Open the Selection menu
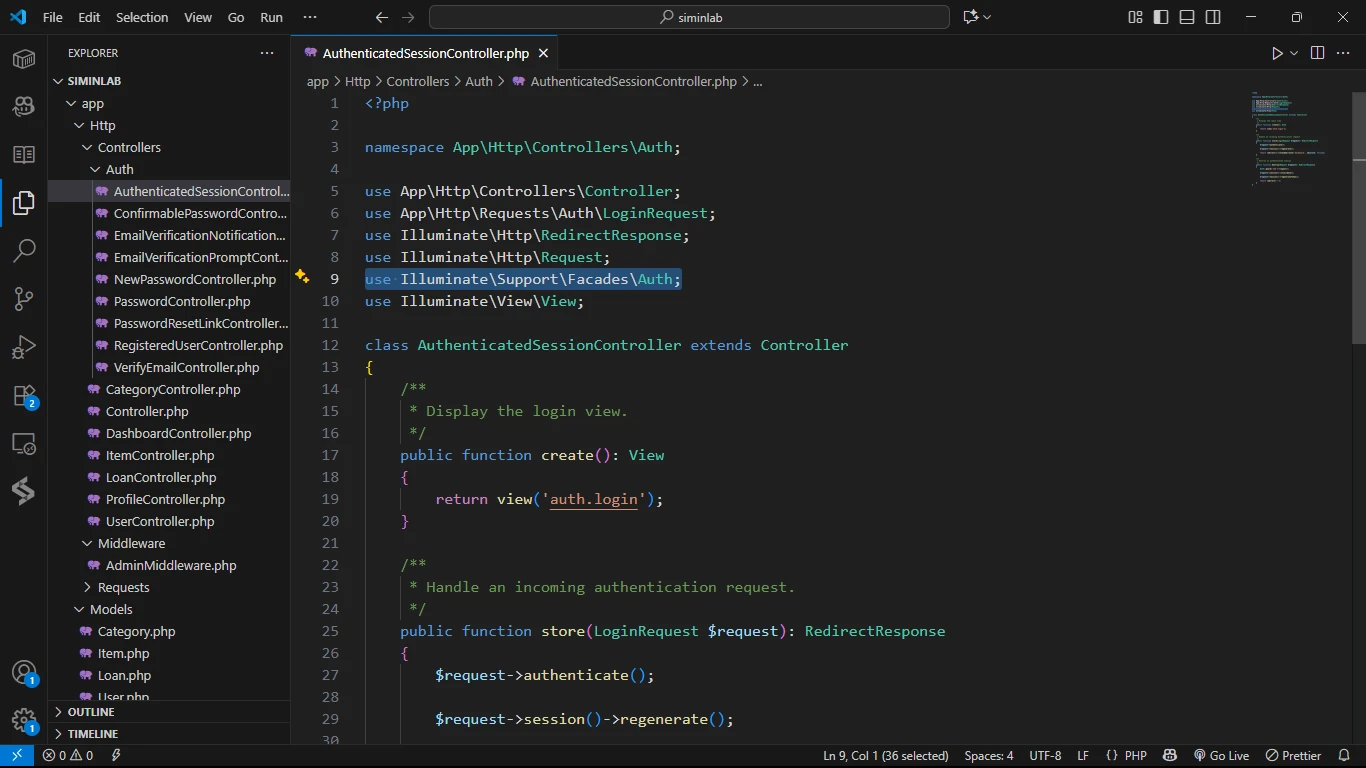The width and height of the screenshot is (1366, 768). pos(142,17)
